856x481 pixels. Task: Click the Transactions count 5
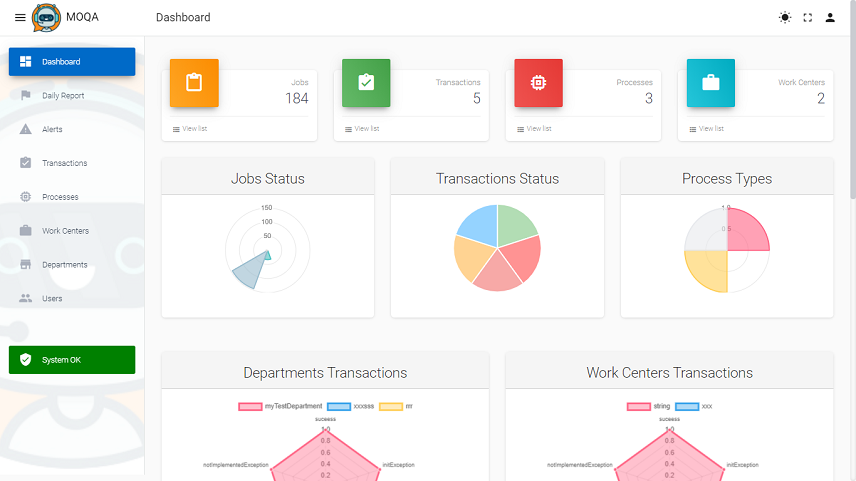(x=477, y=98)
